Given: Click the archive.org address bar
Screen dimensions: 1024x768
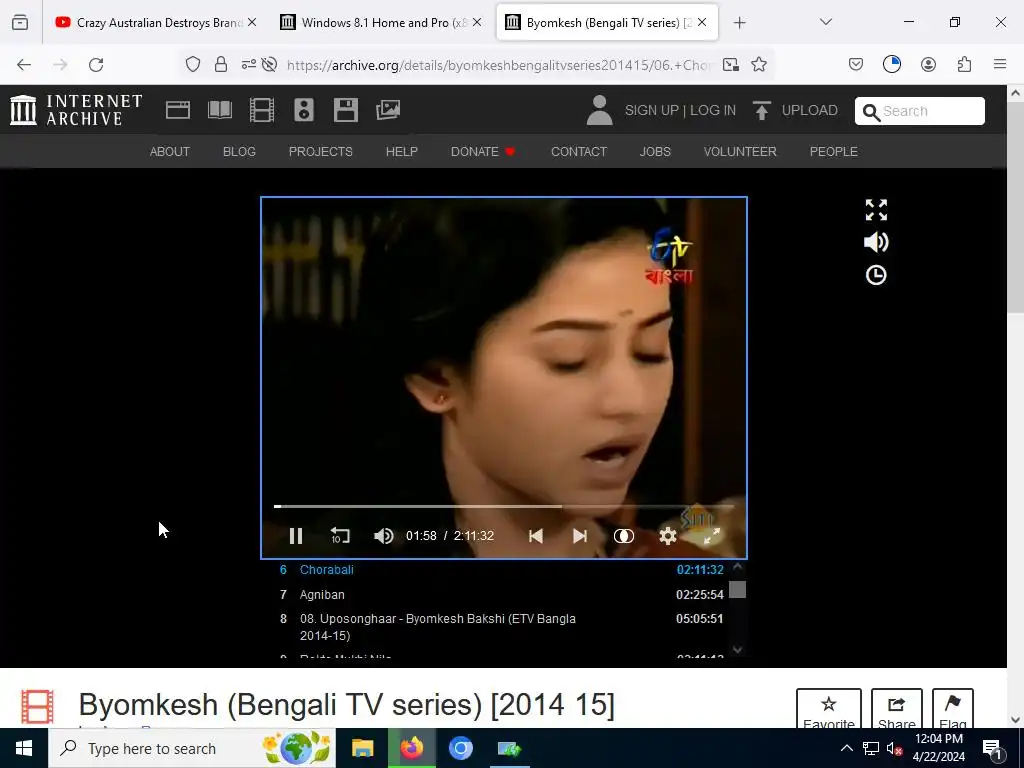Looking at the screenshot, I should pos(500,65).
